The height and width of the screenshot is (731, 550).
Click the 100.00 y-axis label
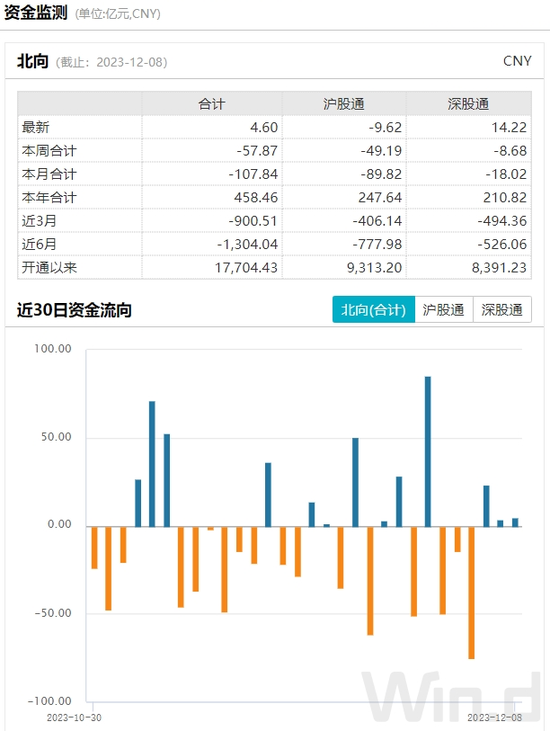pos(53,349)
